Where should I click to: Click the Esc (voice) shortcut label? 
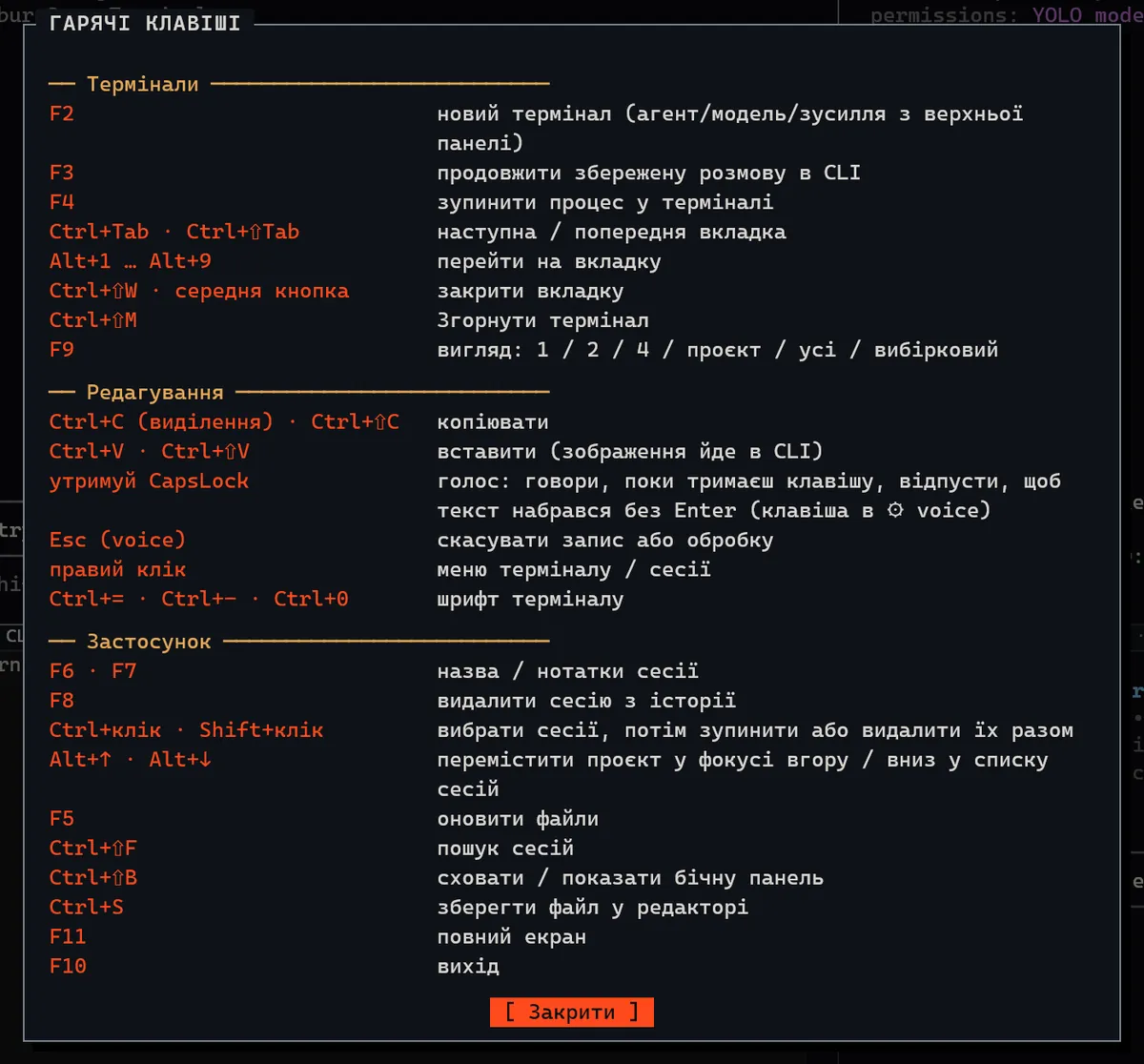pyautogui.click(x=118, y=540)
